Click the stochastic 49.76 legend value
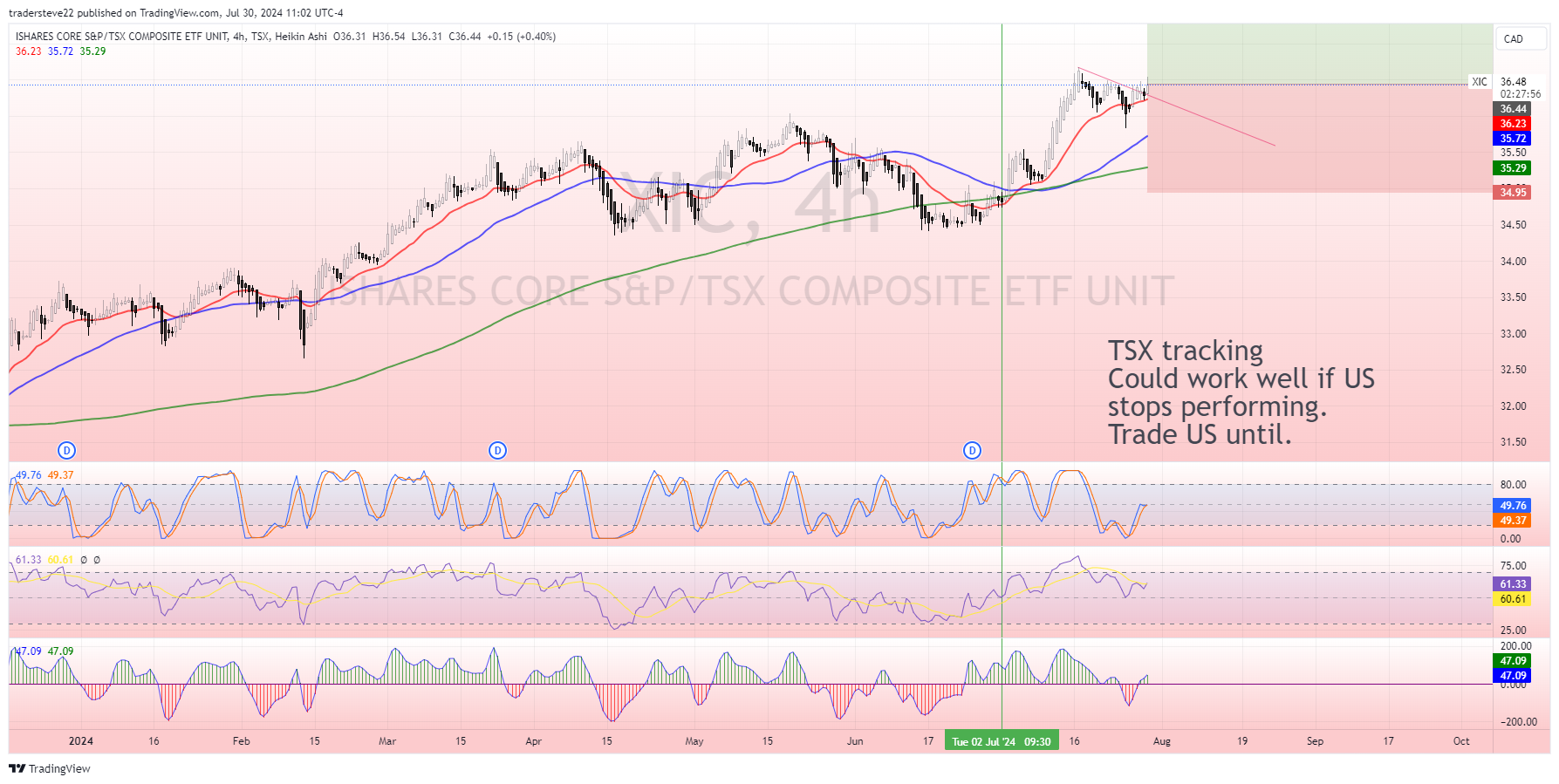Screen dimensions: 1559x784 tap(29, 475)
